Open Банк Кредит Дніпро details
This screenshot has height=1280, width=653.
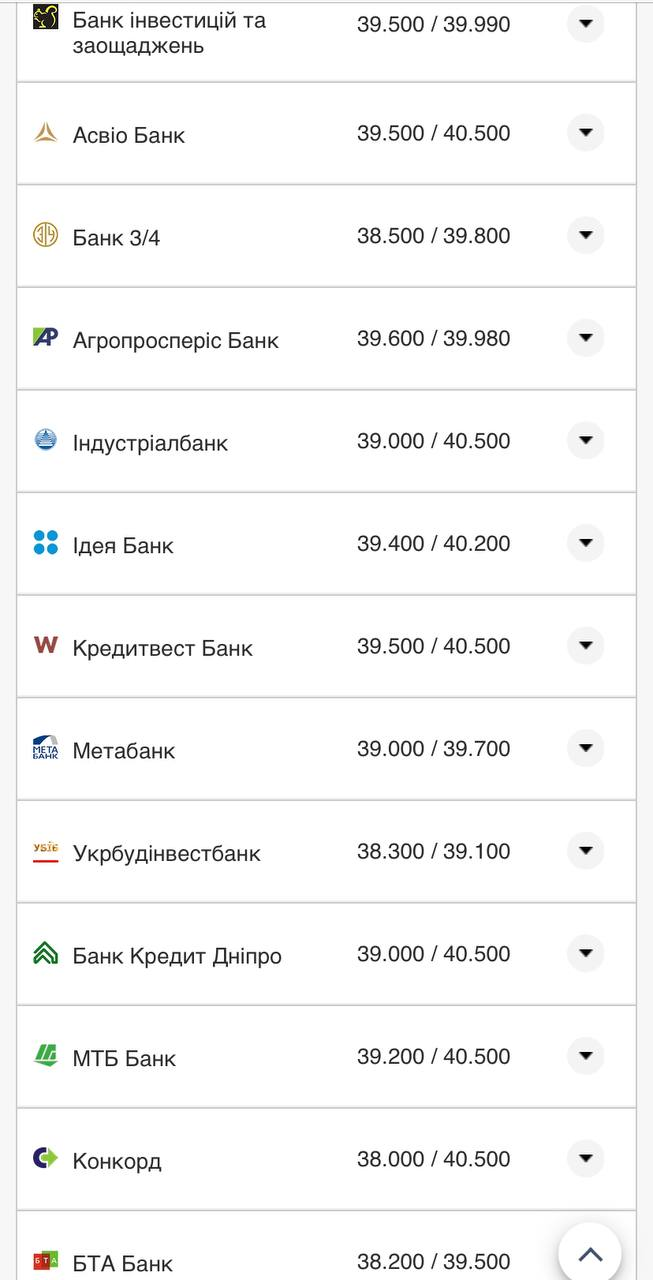585,952
